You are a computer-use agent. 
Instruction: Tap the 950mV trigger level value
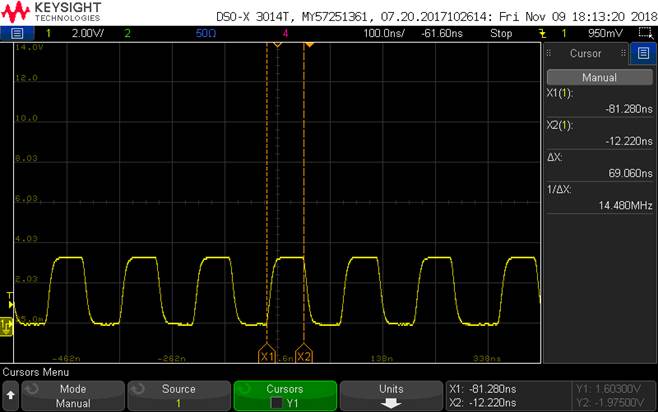point(605,33)
